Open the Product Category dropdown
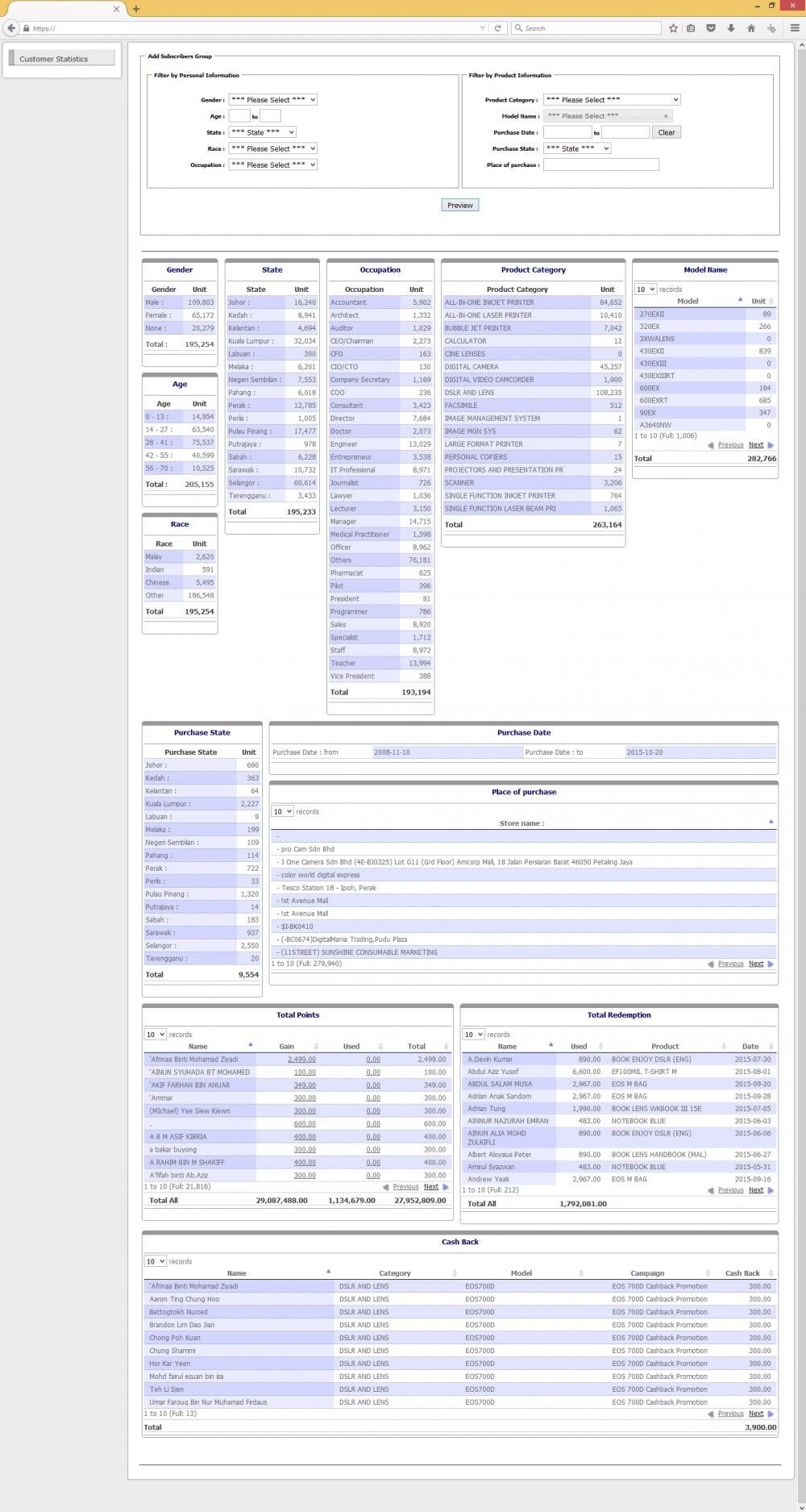The height and width of the screenshot is (1512, 806). tap(612, 100)
